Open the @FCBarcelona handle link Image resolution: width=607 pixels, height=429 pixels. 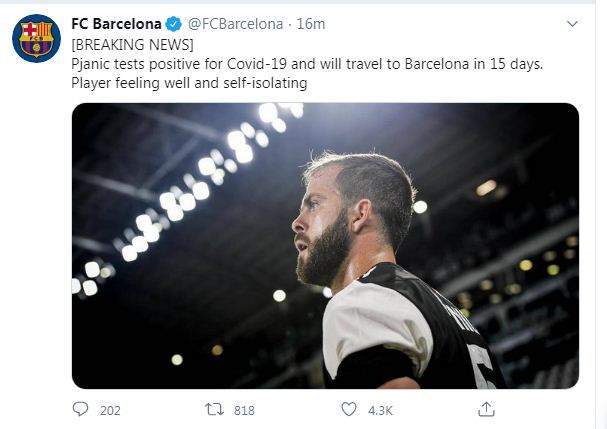(x=235, y=22)
